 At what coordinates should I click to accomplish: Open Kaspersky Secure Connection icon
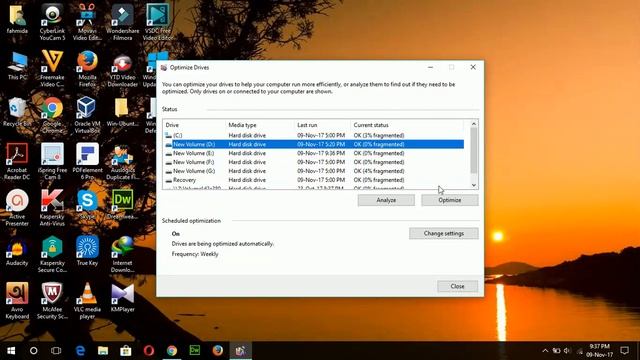52,254
